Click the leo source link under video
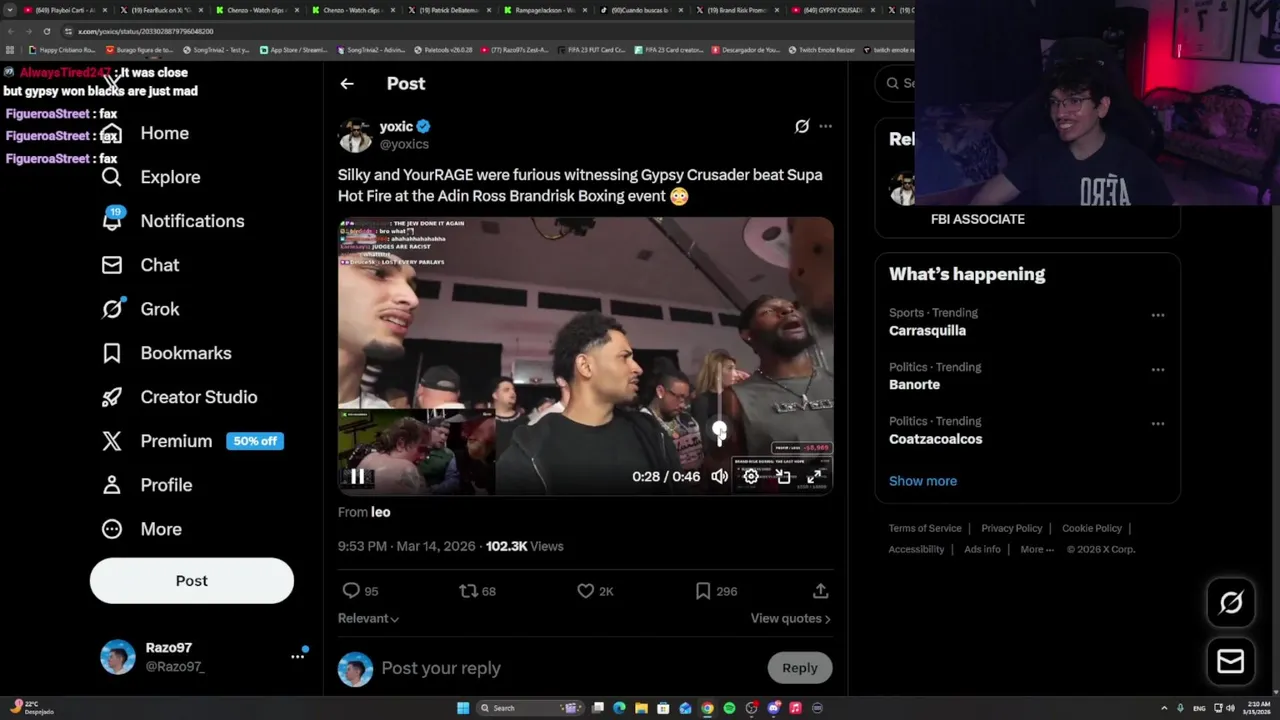 pyautogui.click(x=380, y=512)
